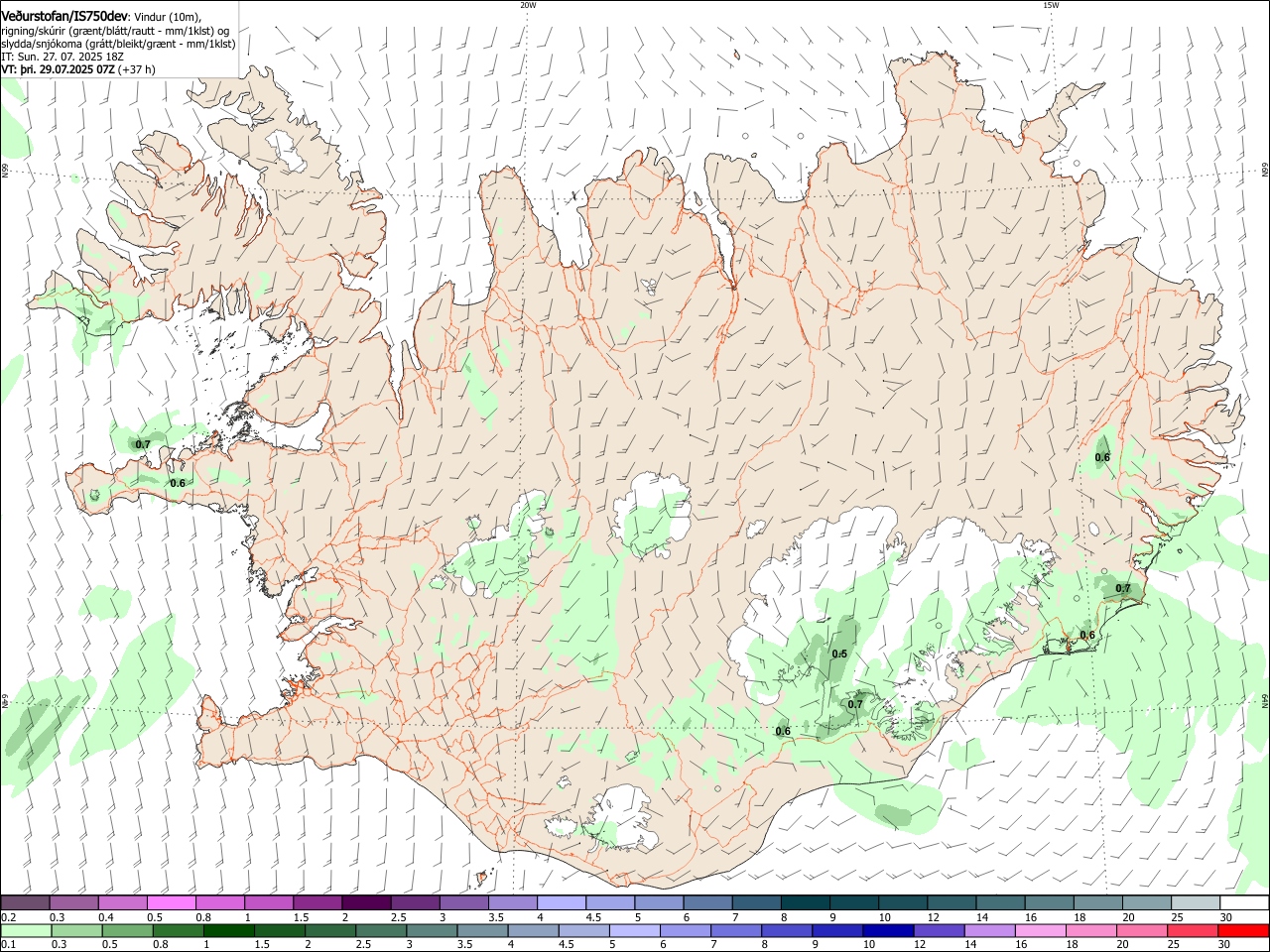Click the light pink 16 swatch in lower legend
1270x952 pixels.
point(1040,930)
